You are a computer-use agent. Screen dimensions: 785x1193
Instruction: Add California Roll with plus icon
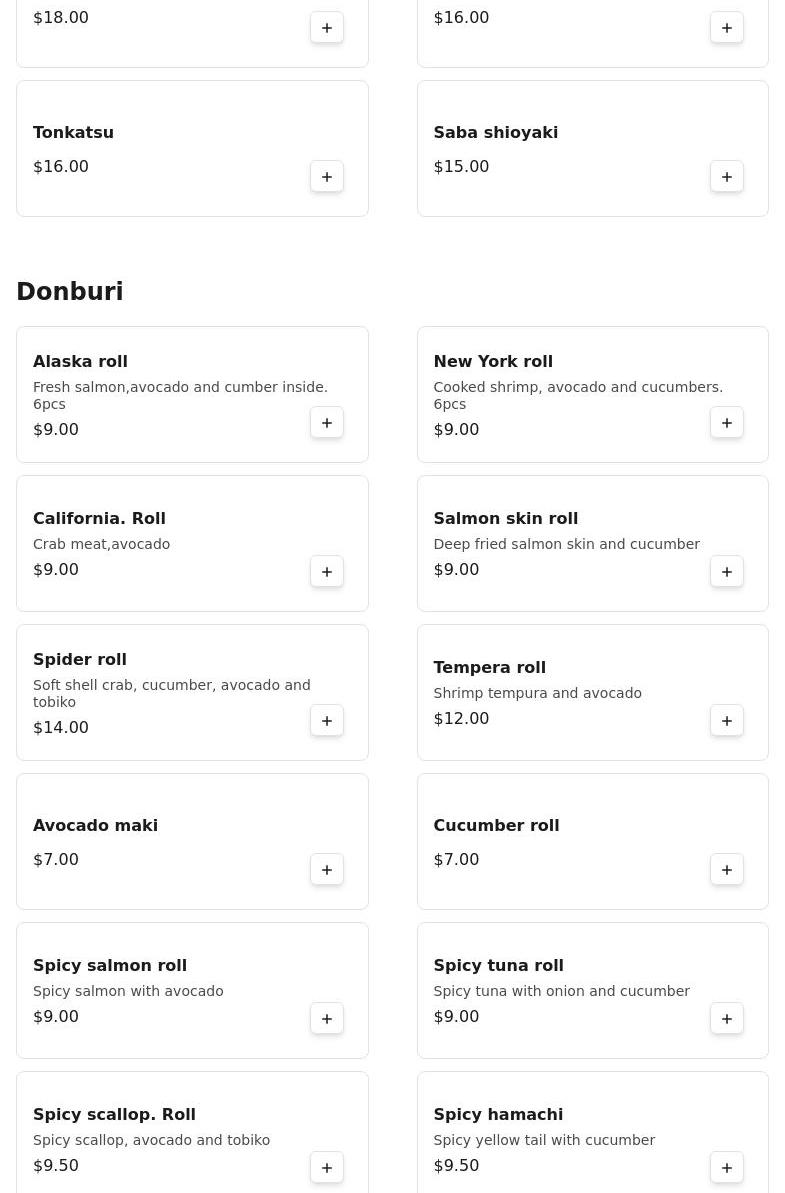pos(327,572)
